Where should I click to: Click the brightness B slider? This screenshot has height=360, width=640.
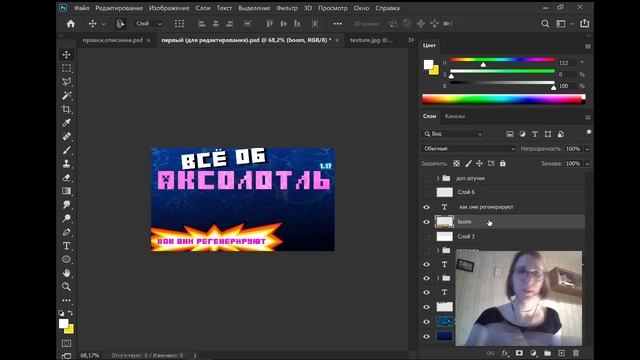pos(502,83)
